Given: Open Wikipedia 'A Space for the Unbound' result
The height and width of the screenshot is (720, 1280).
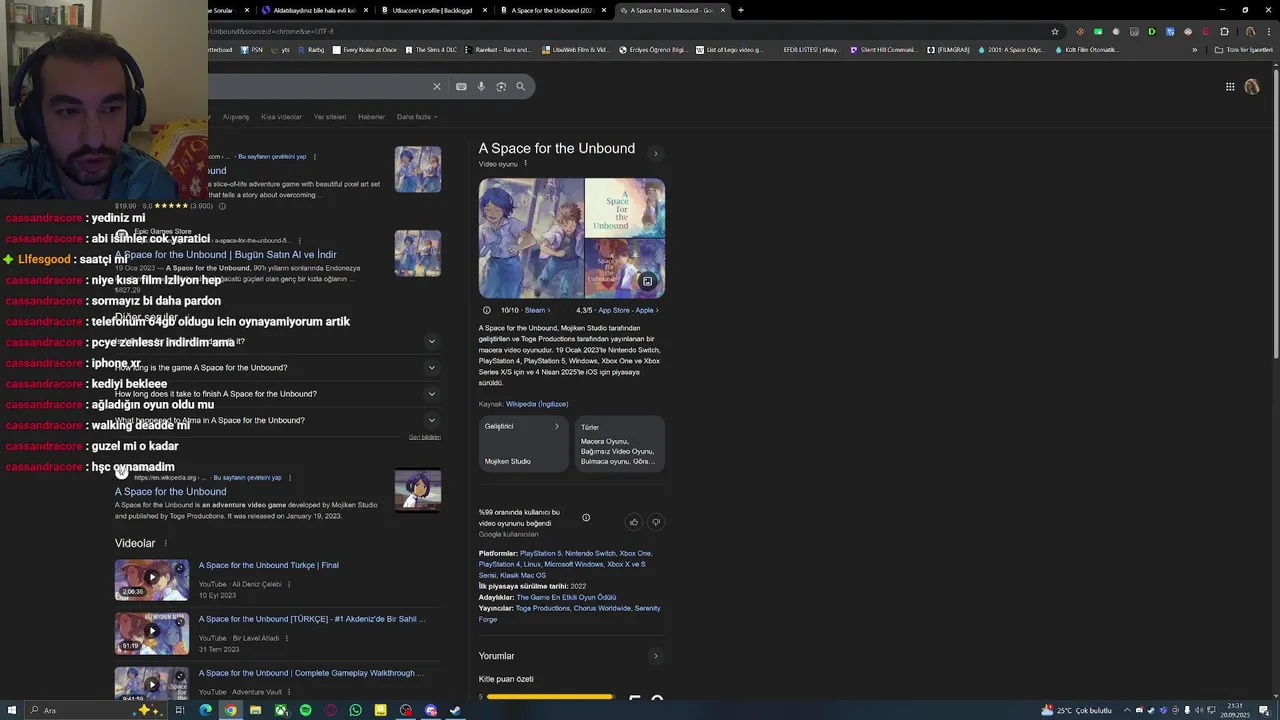Looking at the screenshot, I should click(170, 492).
